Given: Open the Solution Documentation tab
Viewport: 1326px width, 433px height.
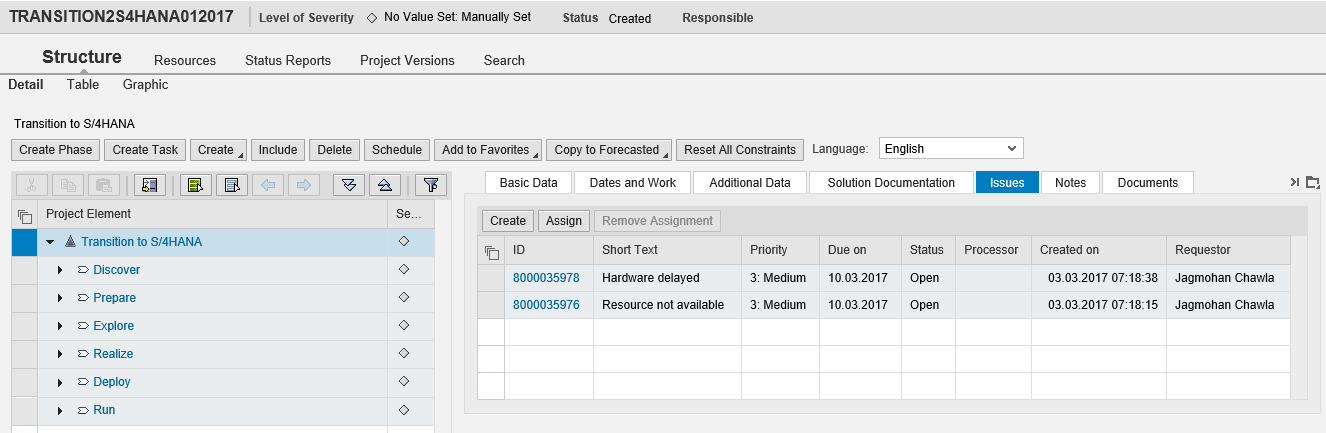Looking at the screenshot, I should (x=891, y=182).
